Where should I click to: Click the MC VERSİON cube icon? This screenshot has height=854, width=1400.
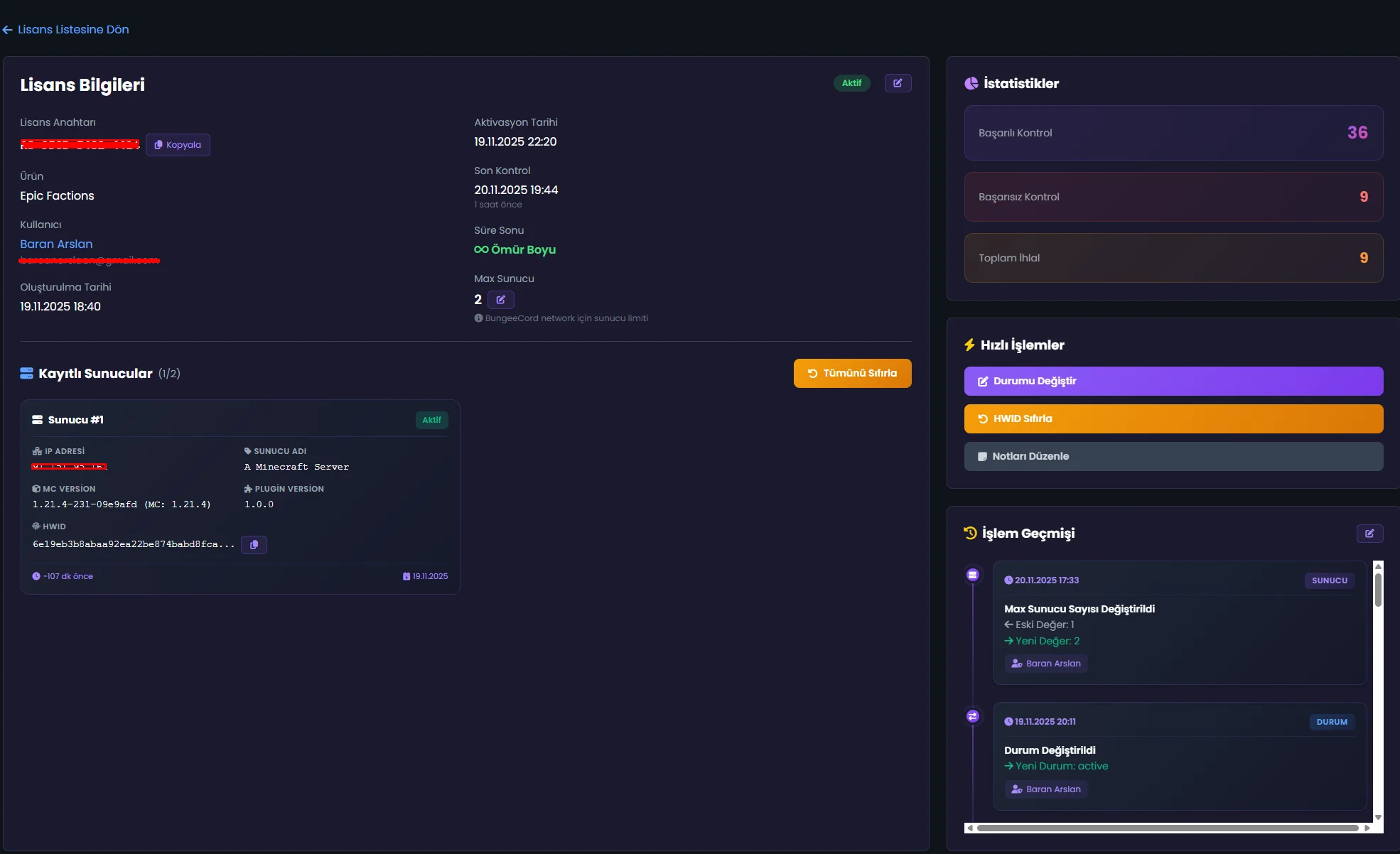pos(36,489)
